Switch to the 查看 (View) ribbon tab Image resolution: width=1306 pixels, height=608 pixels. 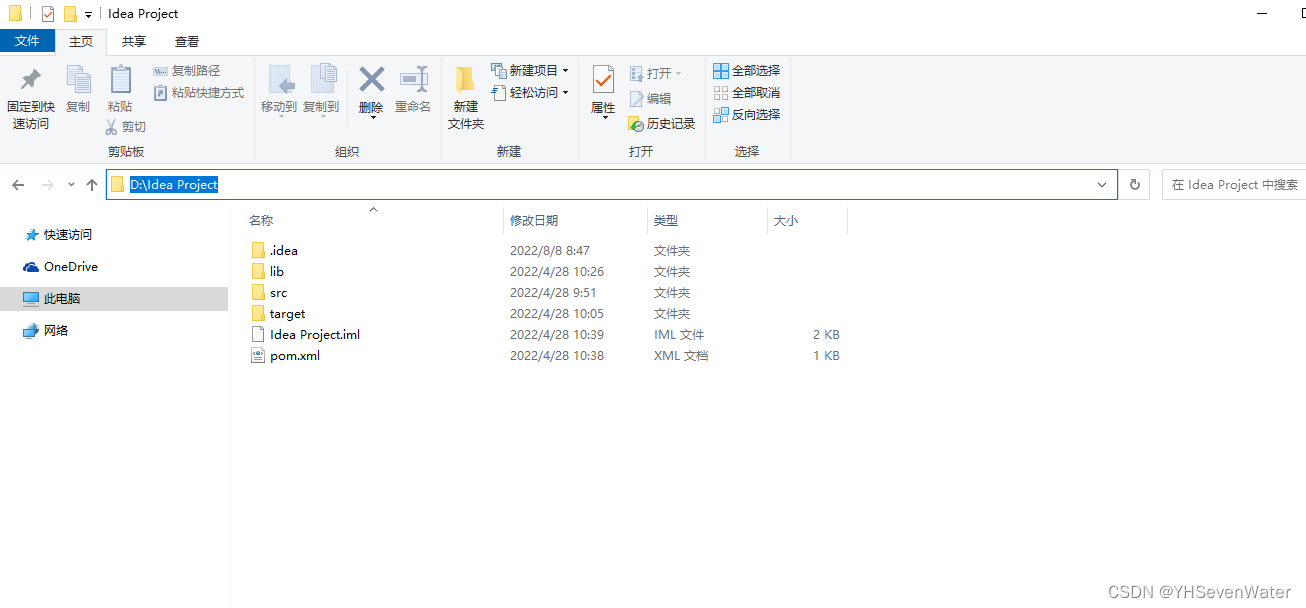coord(186,41)
